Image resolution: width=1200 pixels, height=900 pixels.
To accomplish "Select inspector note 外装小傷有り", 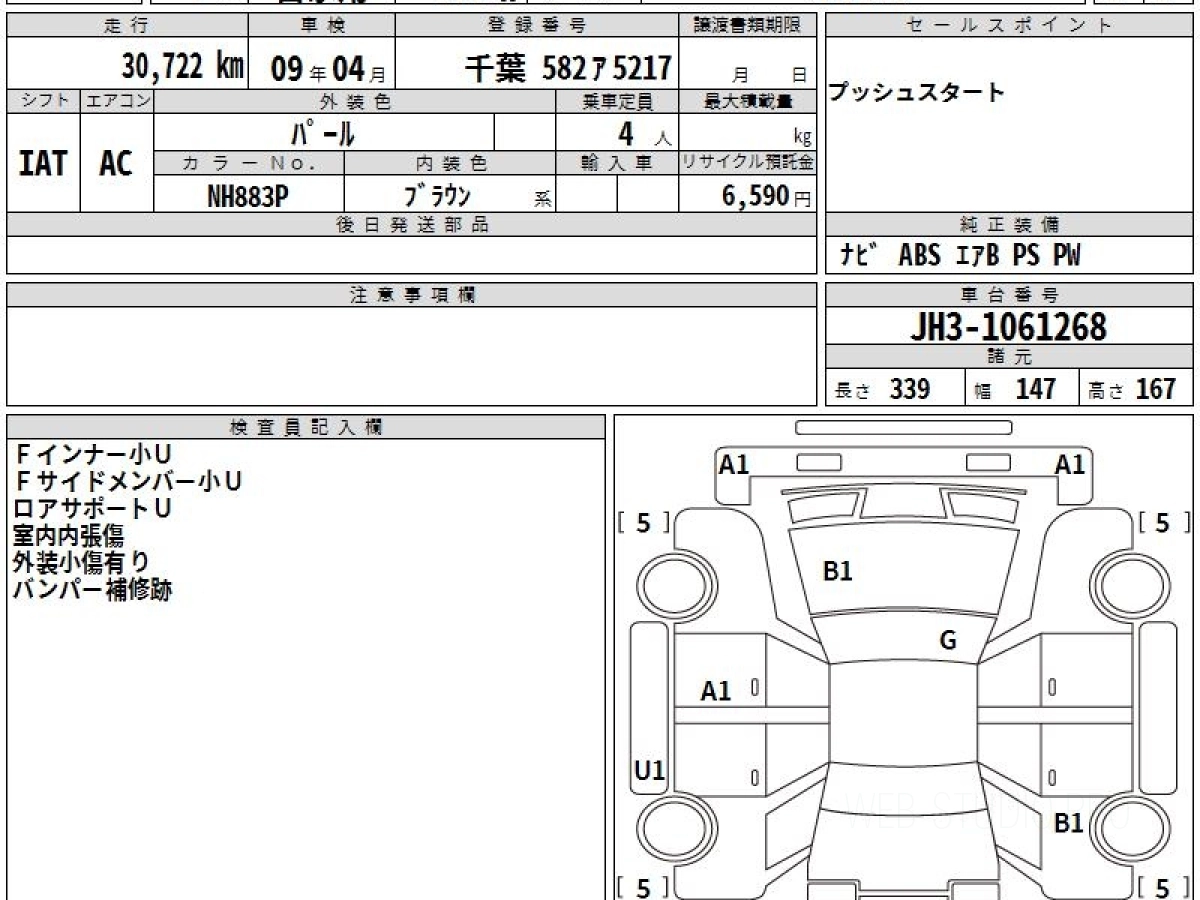I will (81, 562).
